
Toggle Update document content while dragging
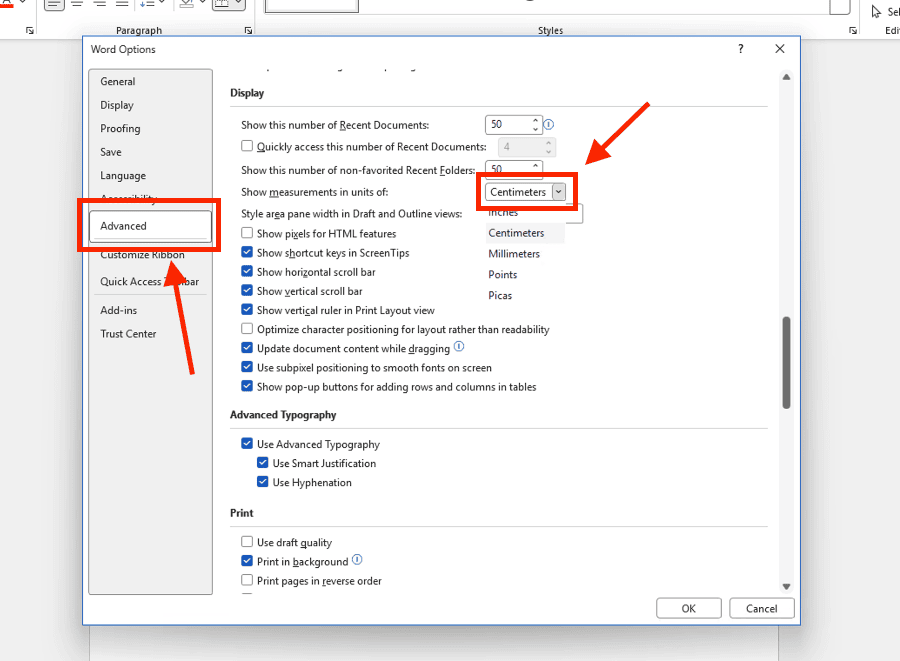pyautogui.click(x=247, y=348)
